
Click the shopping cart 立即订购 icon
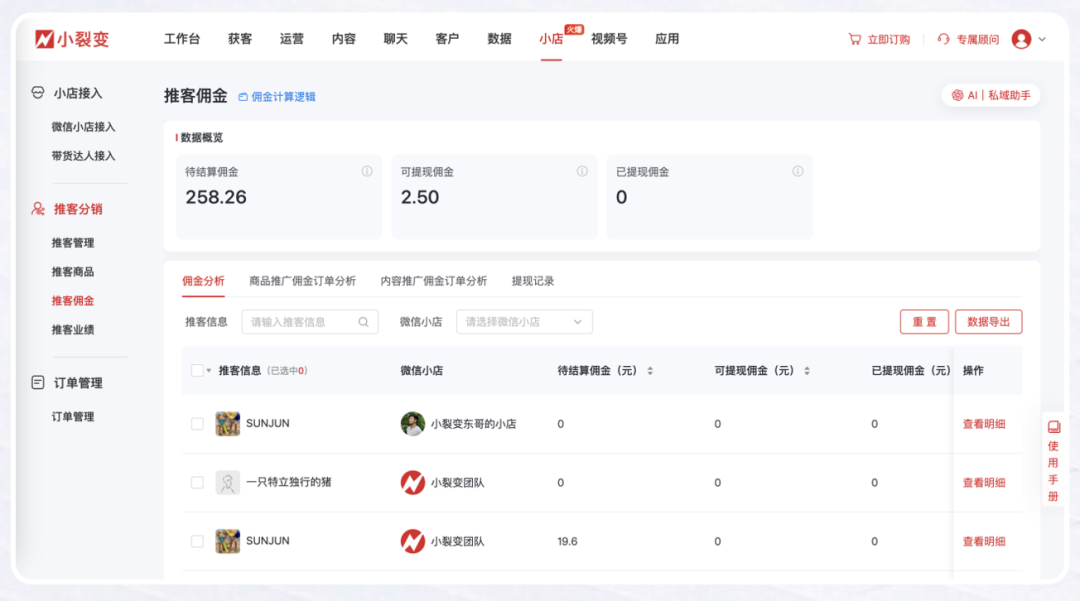pos(854,39)
